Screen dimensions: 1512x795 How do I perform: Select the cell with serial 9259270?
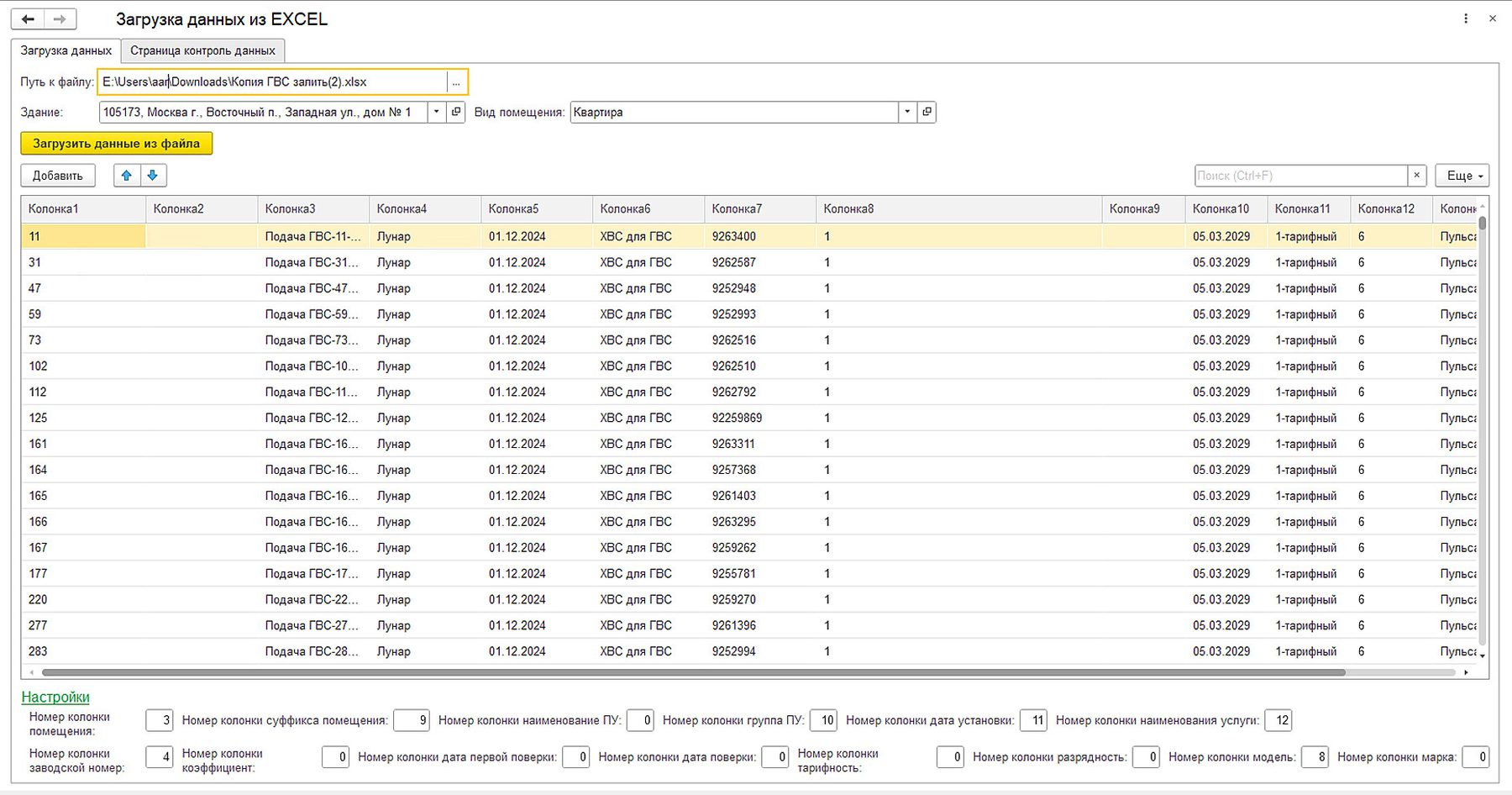(760, 599)
